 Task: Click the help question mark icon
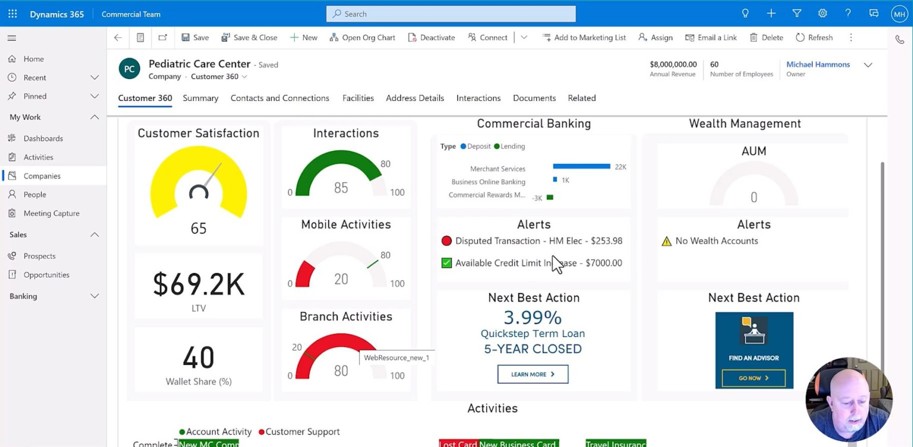pos(848,13)
